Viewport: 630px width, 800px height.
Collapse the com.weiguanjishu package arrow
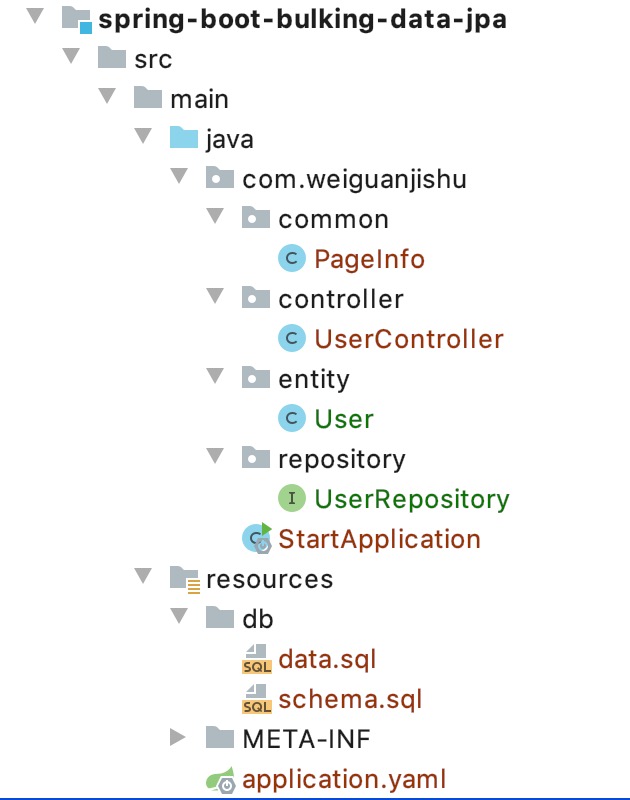[179, 176]
